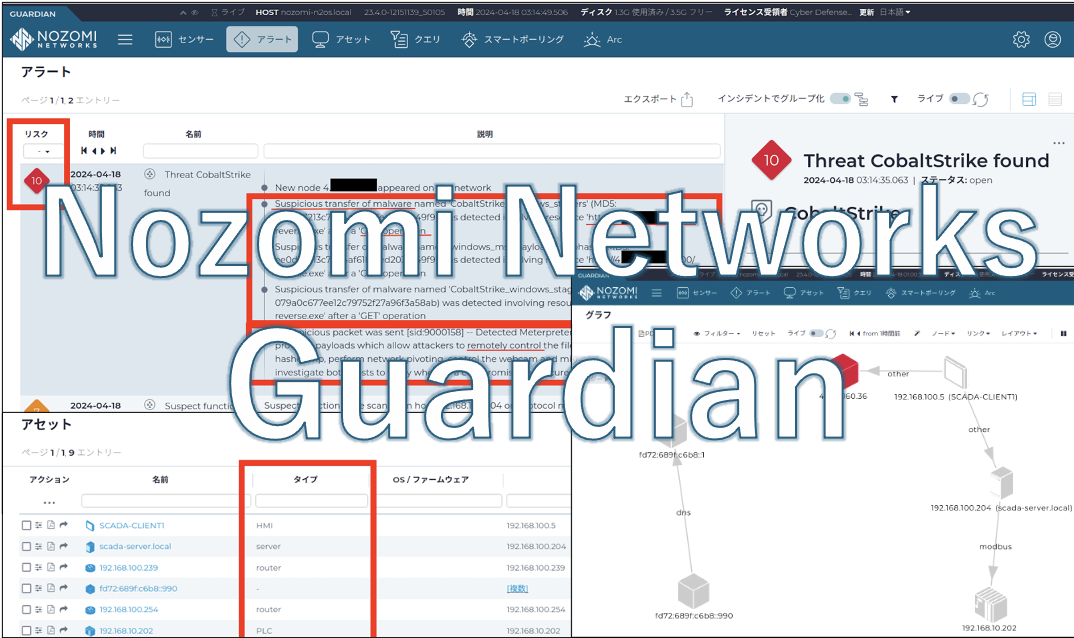Open the scada-server.local asset link
The width and height of the screenshot is (1074, 638).
click(134, 547)
